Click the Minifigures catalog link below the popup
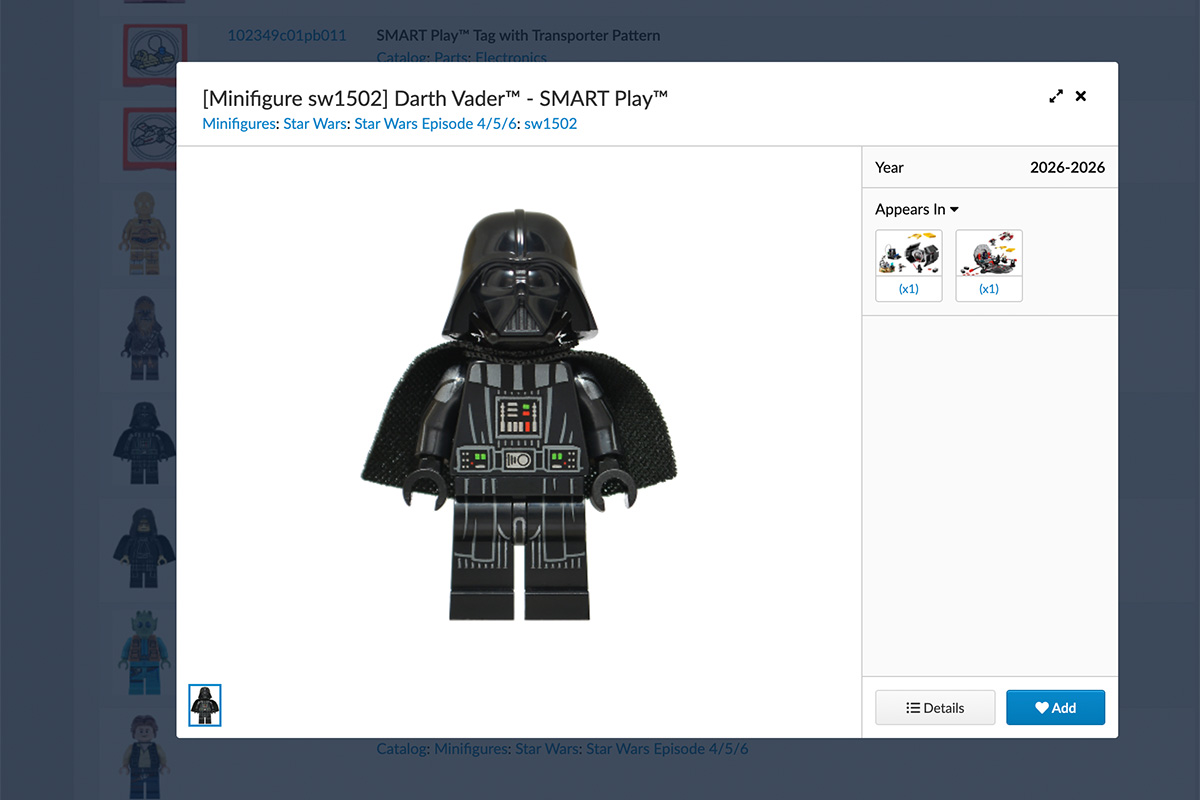 pyautogui.click(x=470, y=748)
